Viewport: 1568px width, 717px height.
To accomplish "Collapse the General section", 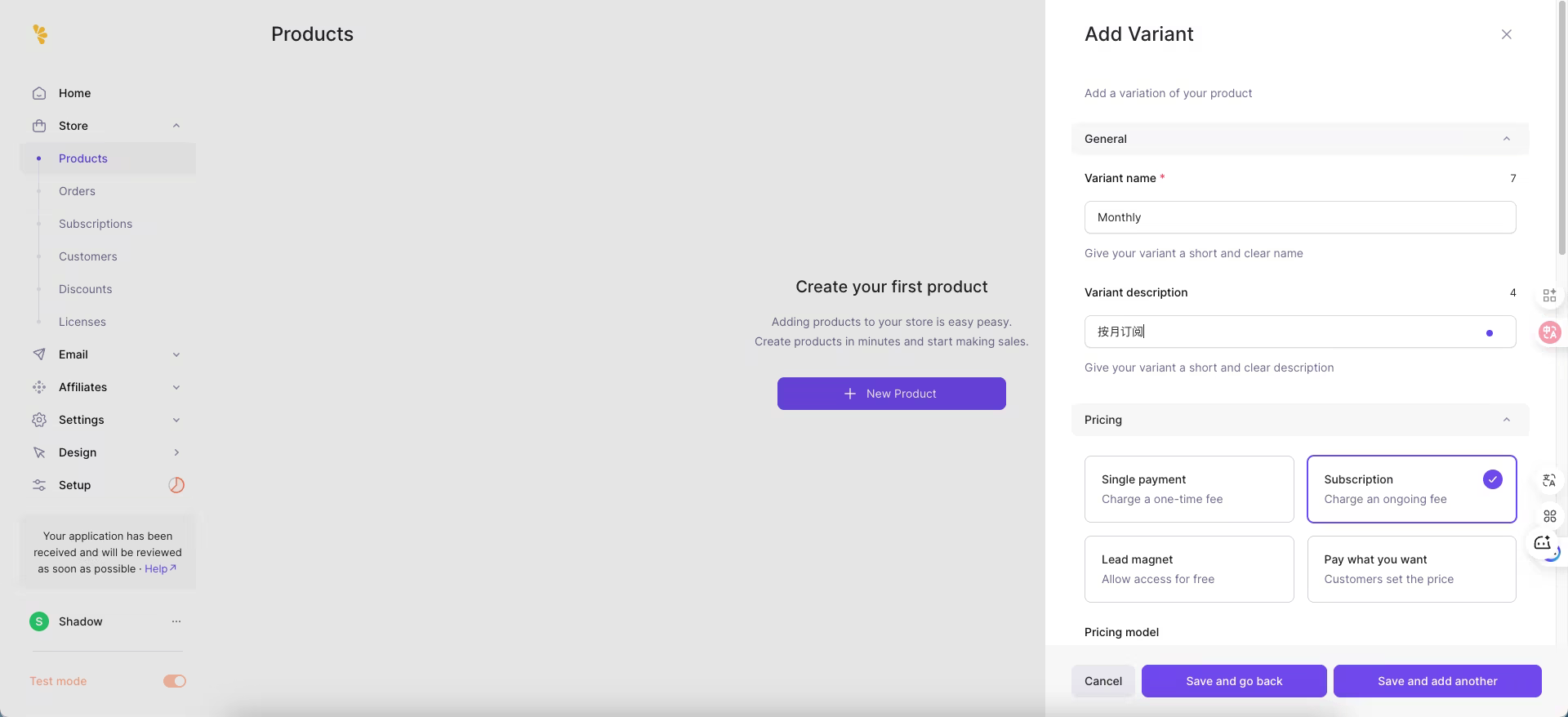I will [x=1300, y=139].
